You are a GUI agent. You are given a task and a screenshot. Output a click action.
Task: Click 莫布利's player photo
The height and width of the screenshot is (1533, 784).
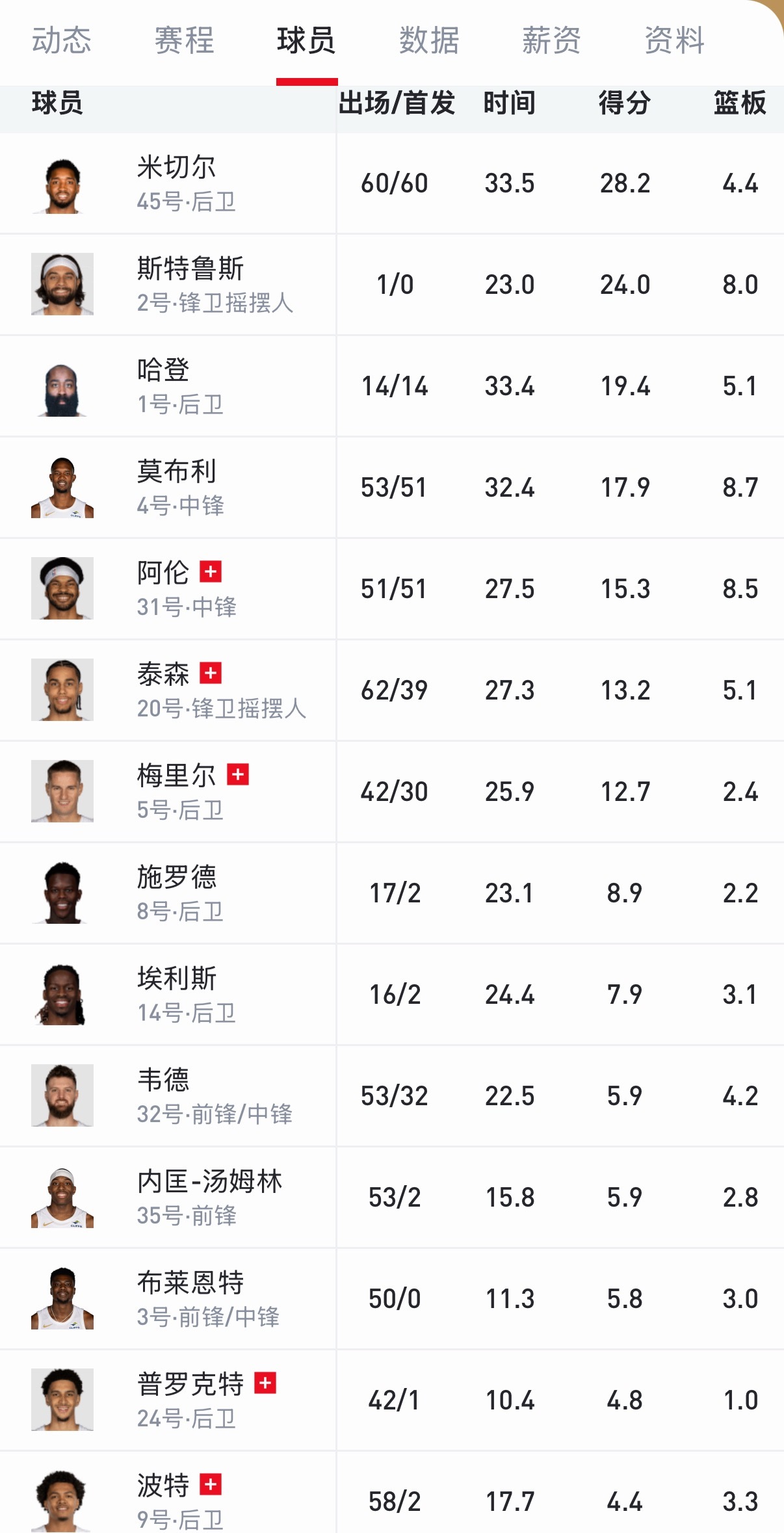pos(62,486)
